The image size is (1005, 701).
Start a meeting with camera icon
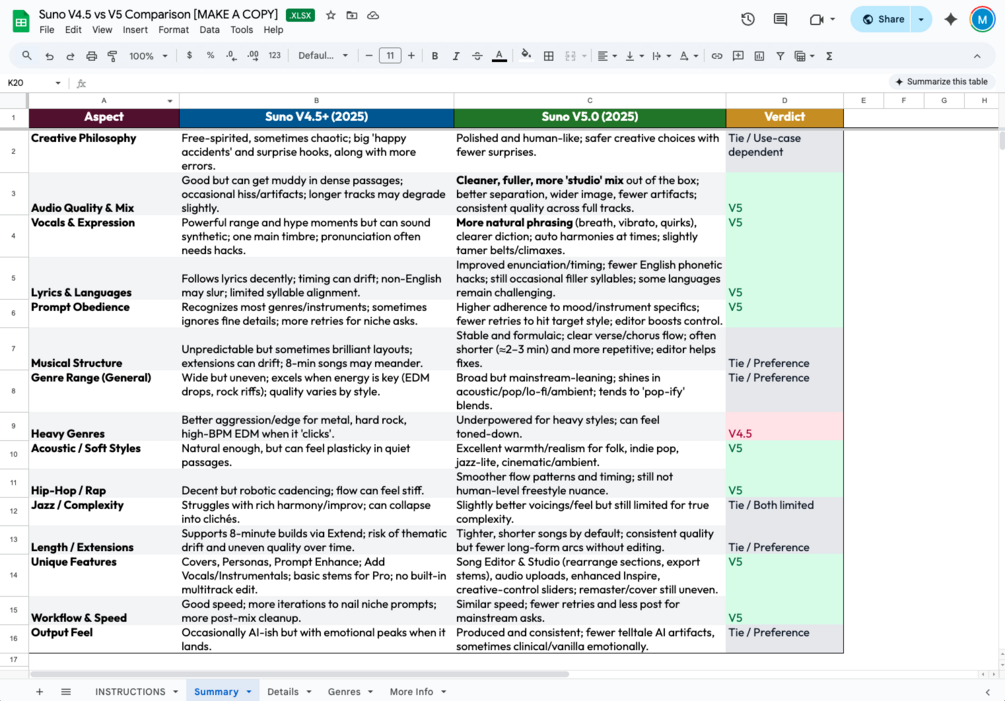816,19
